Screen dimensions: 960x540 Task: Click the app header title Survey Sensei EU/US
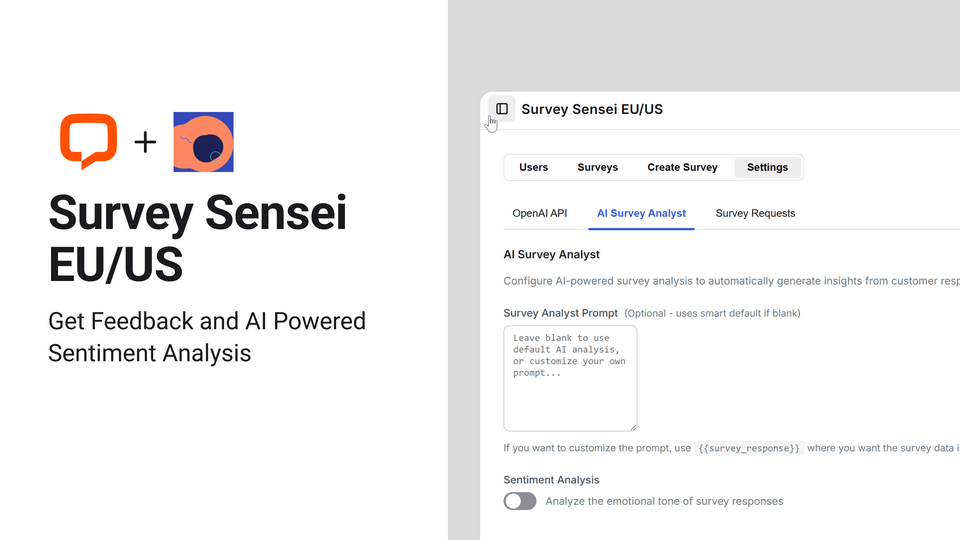(591, 109)
